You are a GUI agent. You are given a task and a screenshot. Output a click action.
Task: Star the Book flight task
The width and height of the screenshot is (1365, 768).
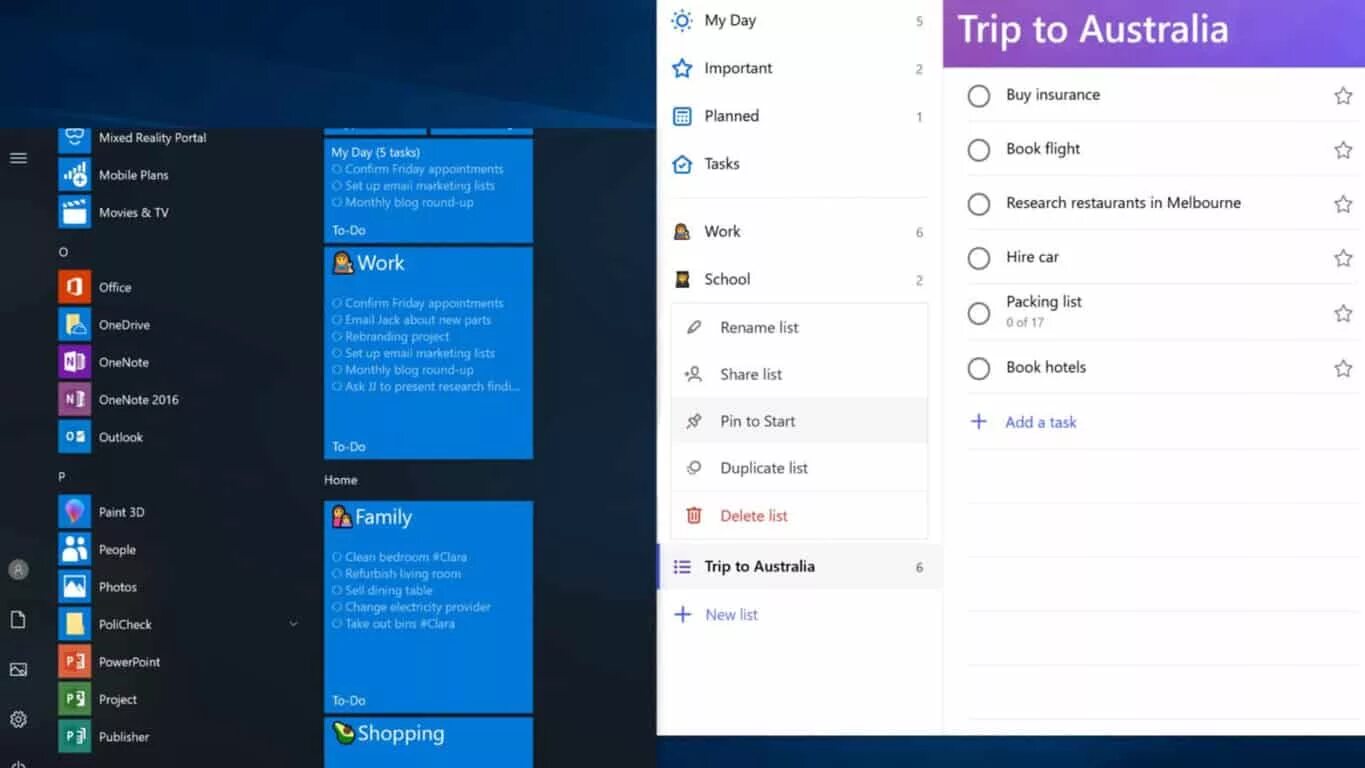(x=1343, y=150)
